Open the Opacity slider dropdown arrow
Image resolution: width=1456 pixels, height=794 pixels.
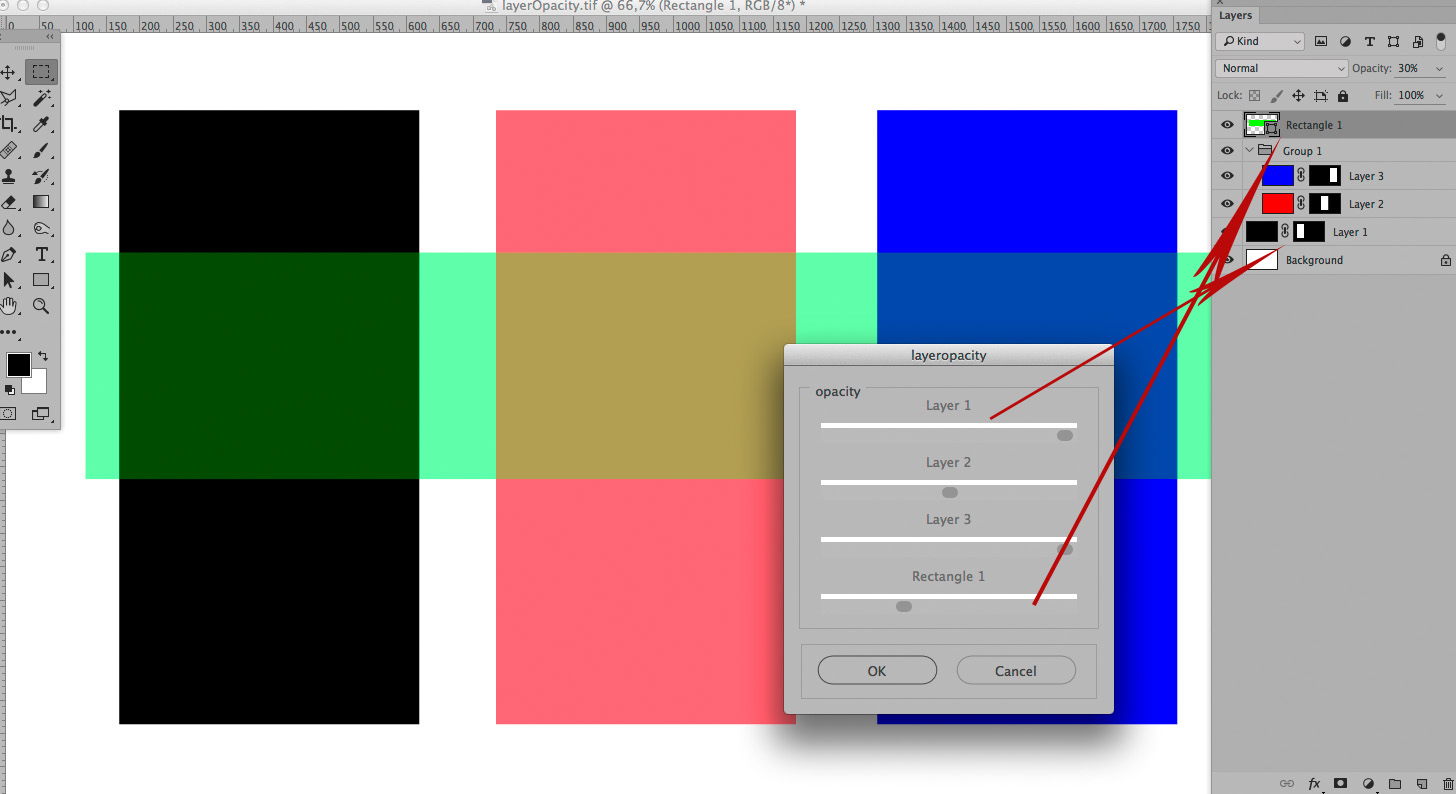pos(1439,69)
